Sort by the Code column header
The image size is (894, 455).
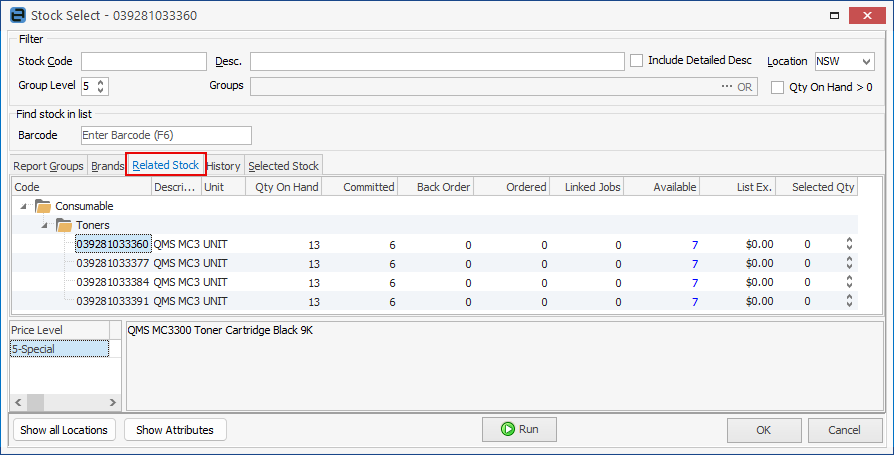[x=82, y=187]
